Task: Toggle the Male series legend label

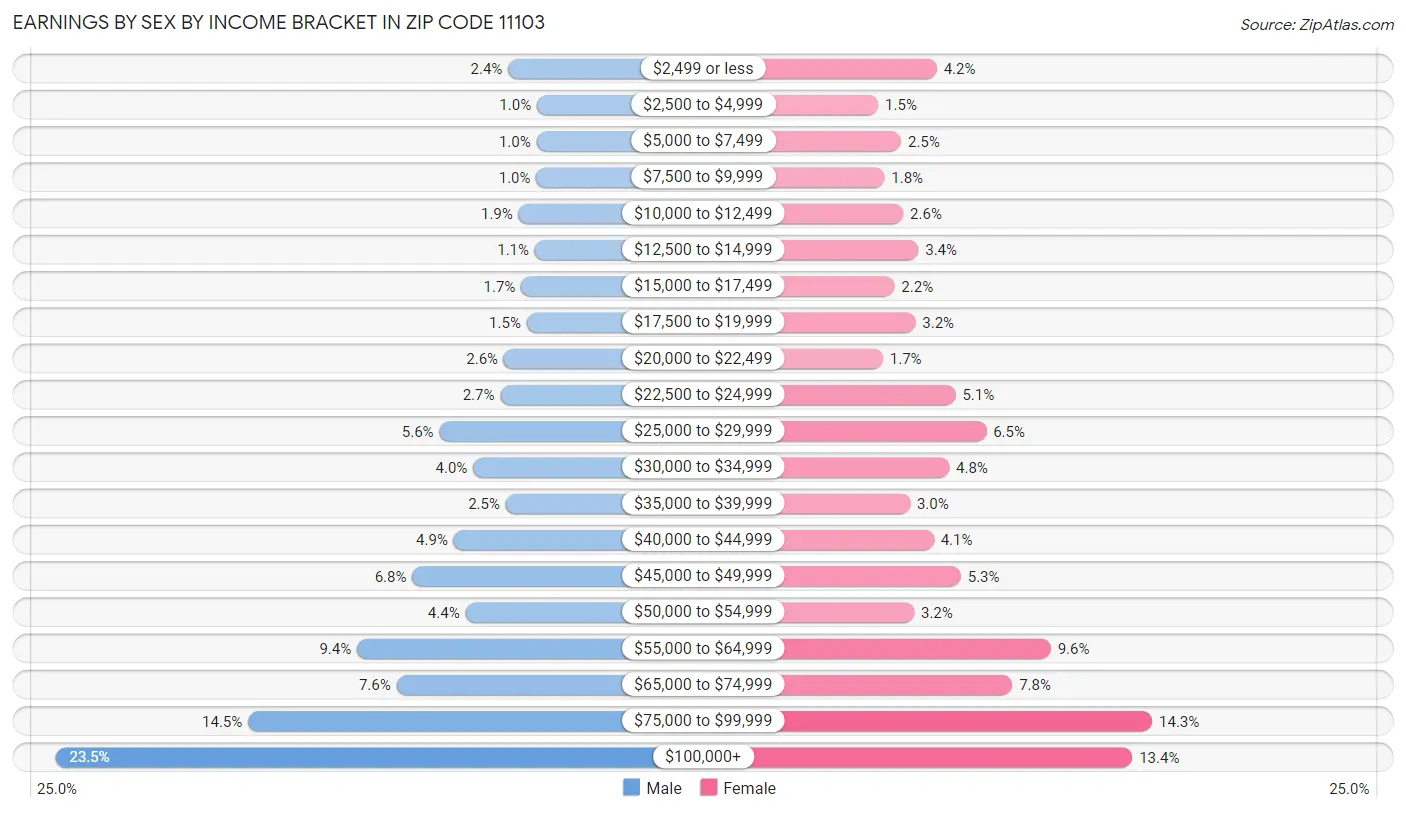Action: point(664,788)
